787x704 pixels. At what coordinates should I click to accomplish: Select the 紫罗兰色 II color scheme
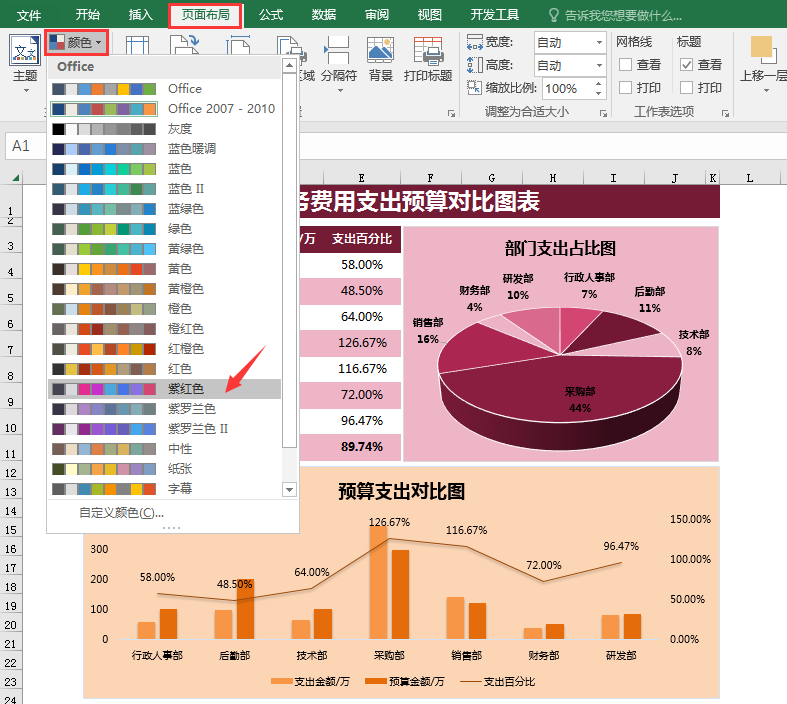coord(164,429)
